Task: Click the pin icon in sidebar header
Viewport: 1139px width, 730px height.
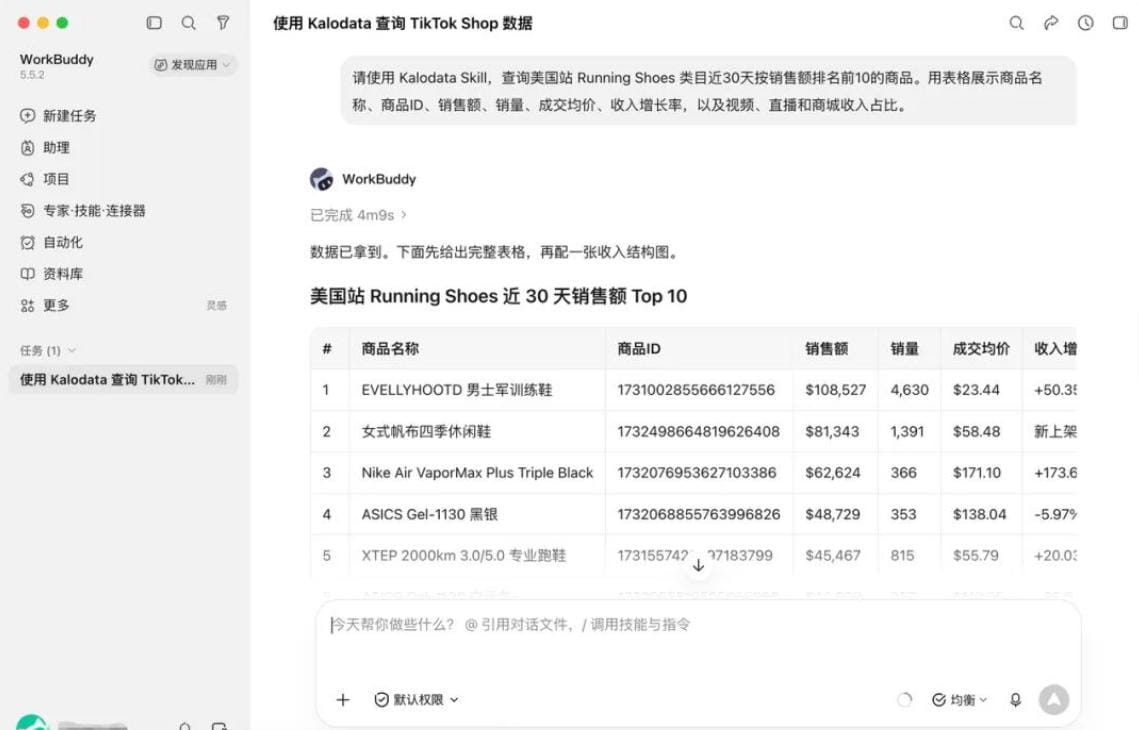Action: click(223, 23)
